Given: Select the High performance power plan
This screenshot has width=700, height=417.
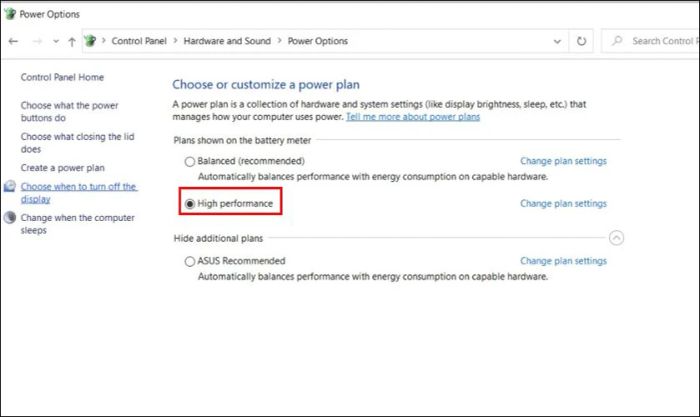Looking at the screenshot, I should click(x=190, y=204).
